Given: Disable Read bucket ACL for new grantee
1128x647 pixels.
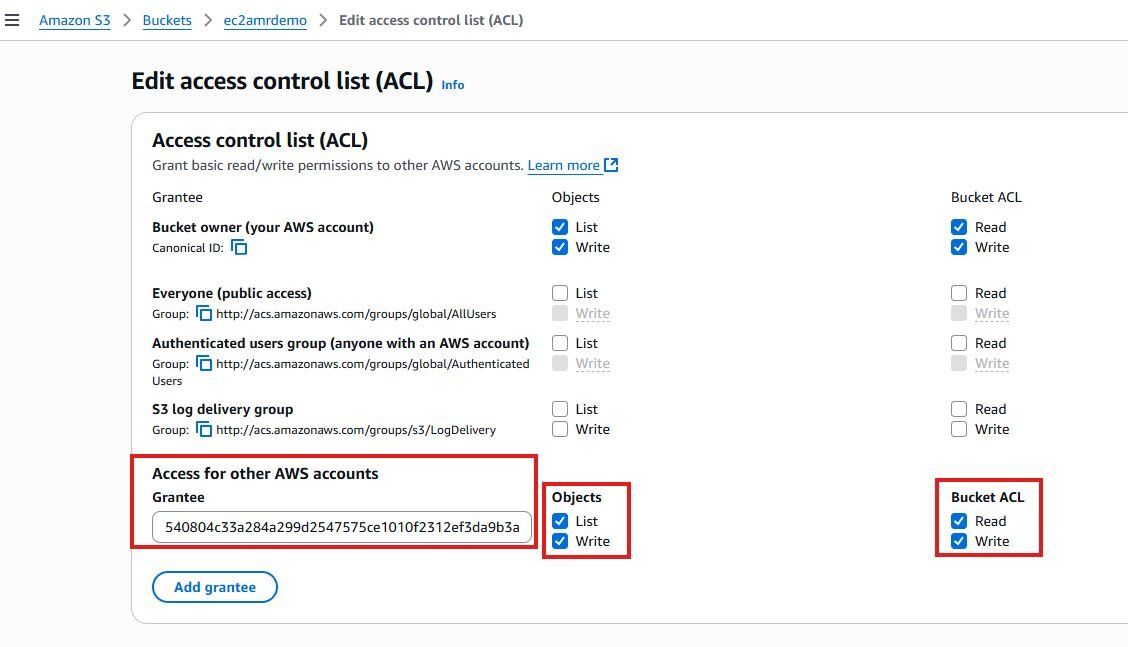Looking at the screenshot, I should point(959,521).
